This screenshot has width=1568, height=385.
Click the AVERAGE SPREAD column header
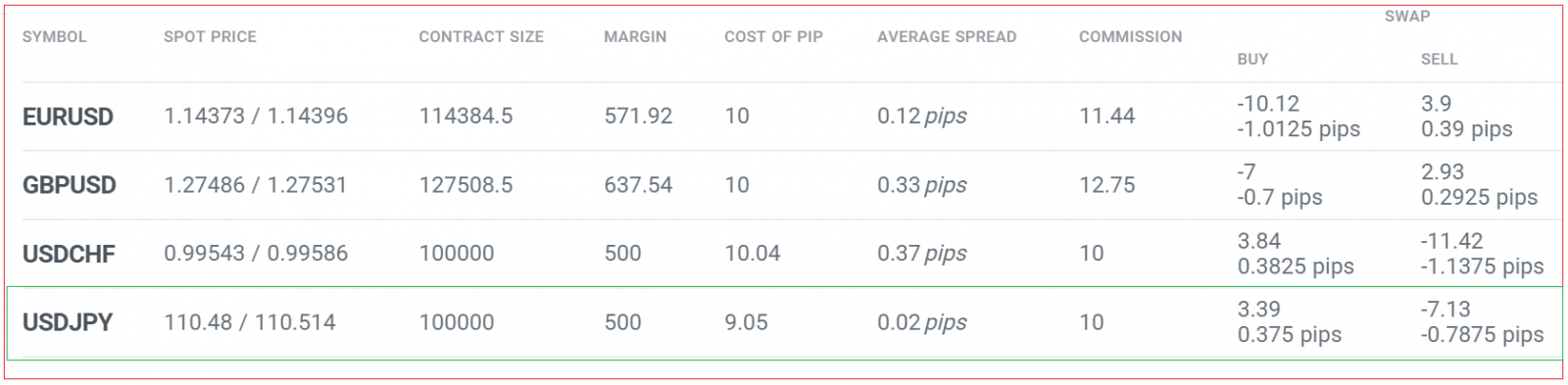tap(947, 37)
